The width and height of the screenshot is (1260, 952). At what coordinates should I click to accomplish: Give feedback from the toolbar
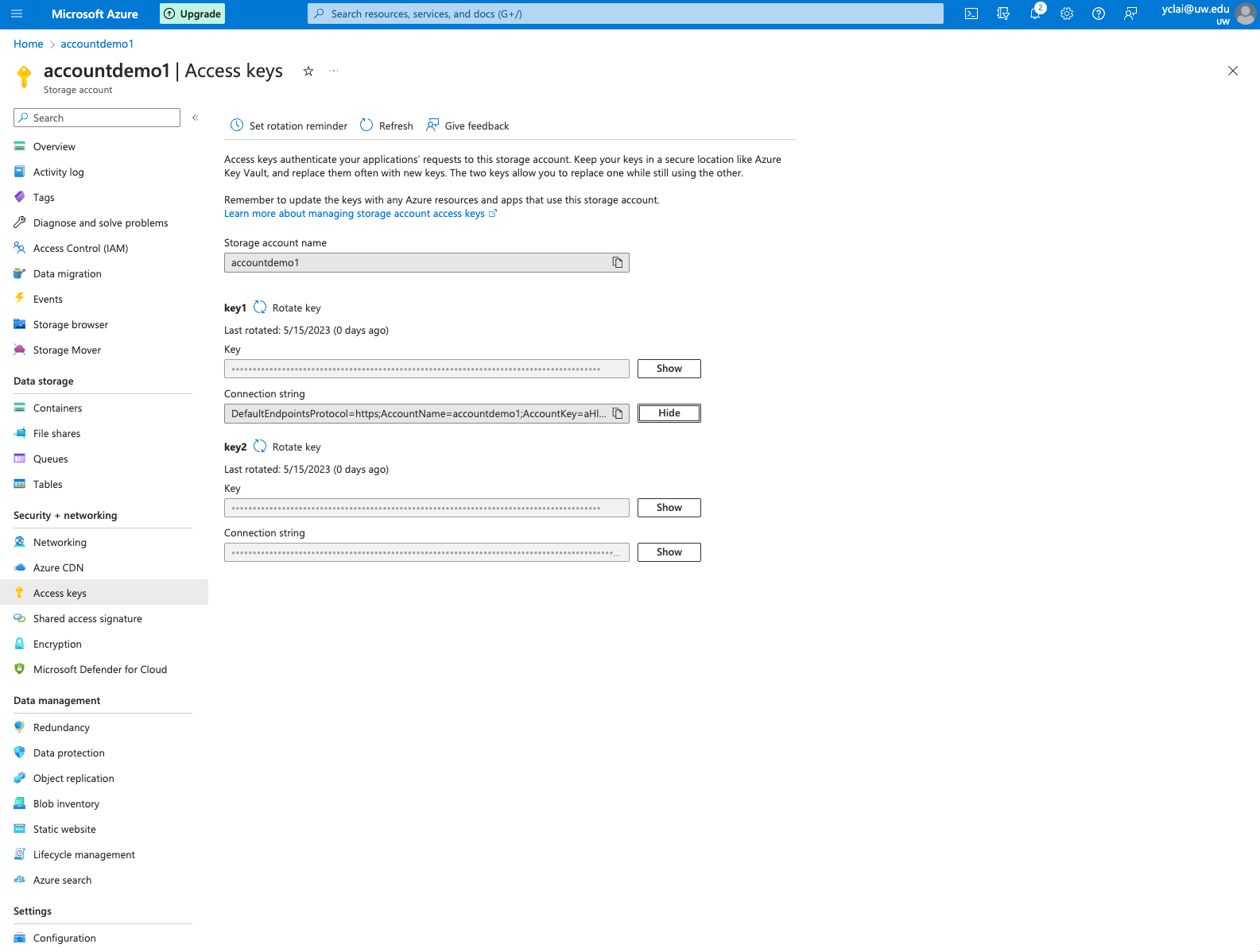click(x=468, y=126)
